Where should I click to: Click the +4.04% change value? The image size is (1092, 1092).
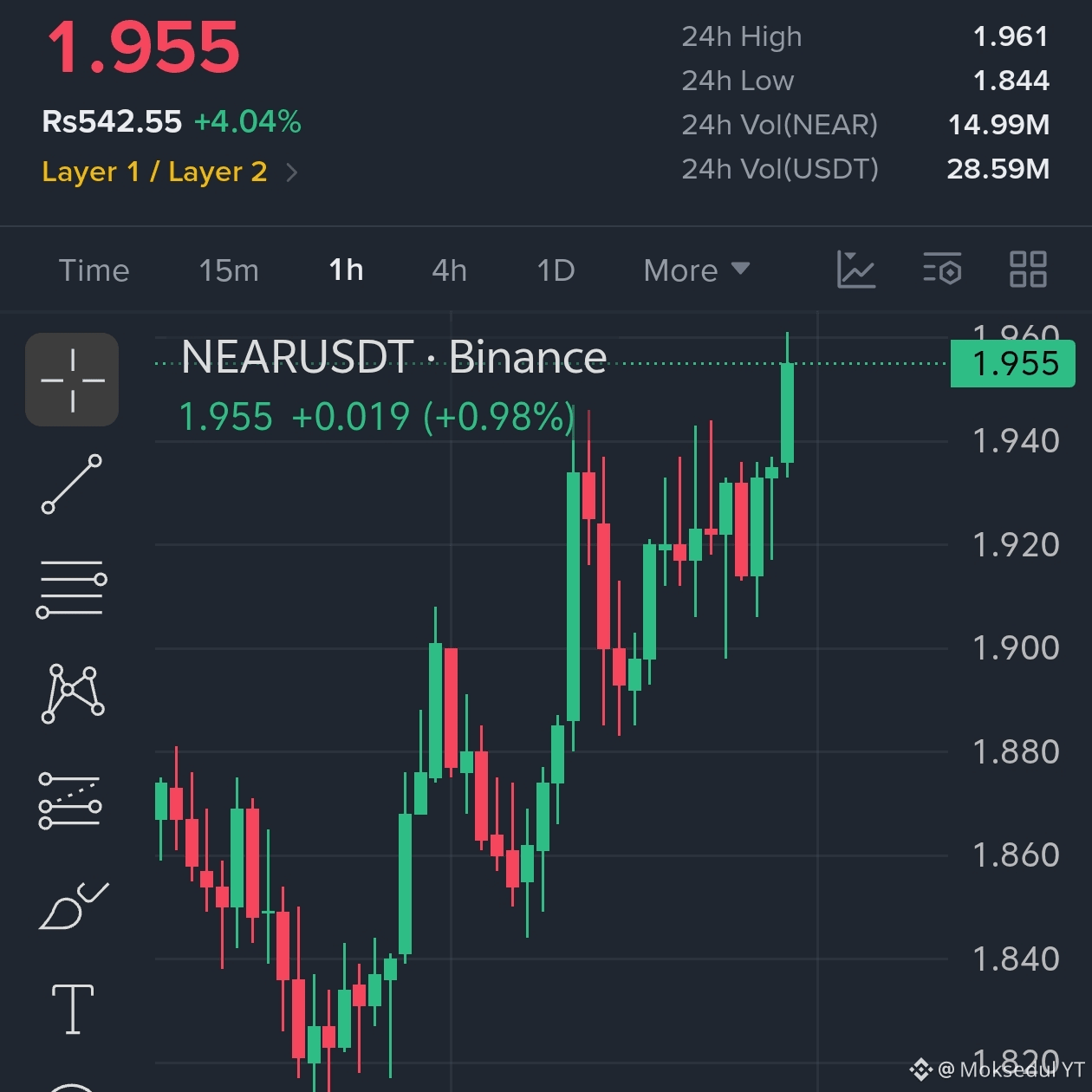tap(248, 121)
